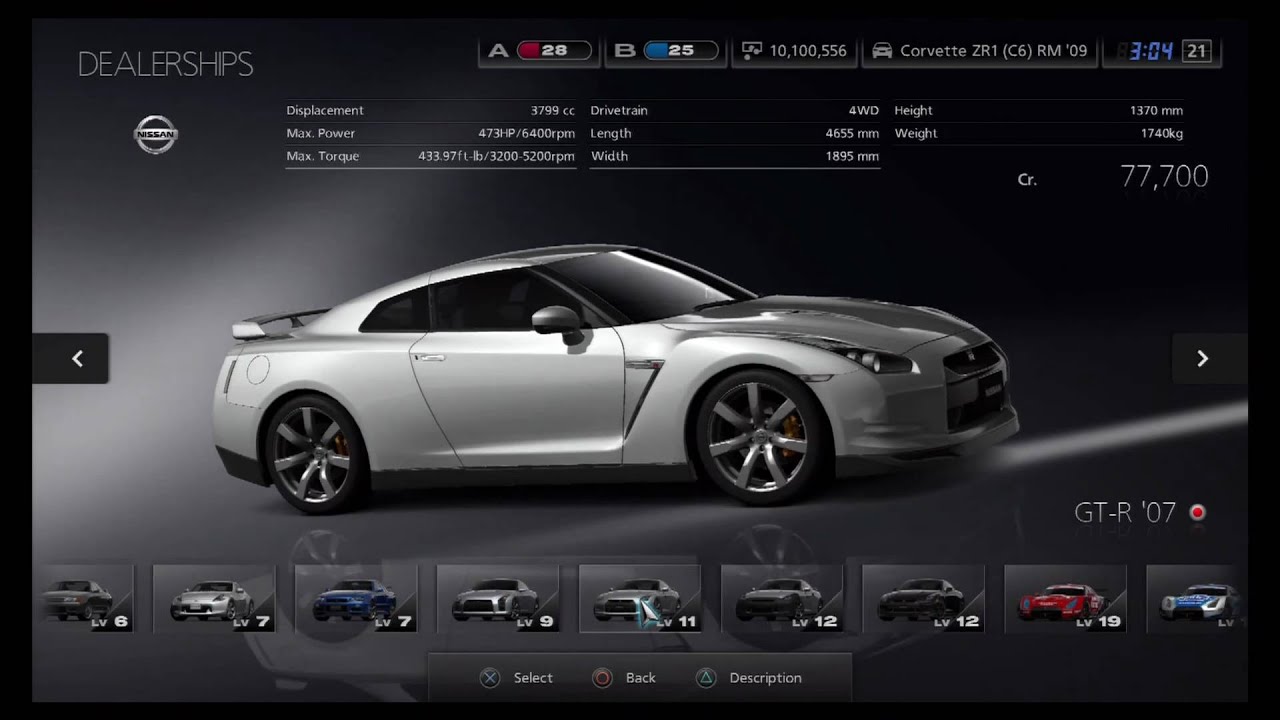1280x720 pixels.
Task: Show the previous car with left arrow
Action: click(70, 358)
